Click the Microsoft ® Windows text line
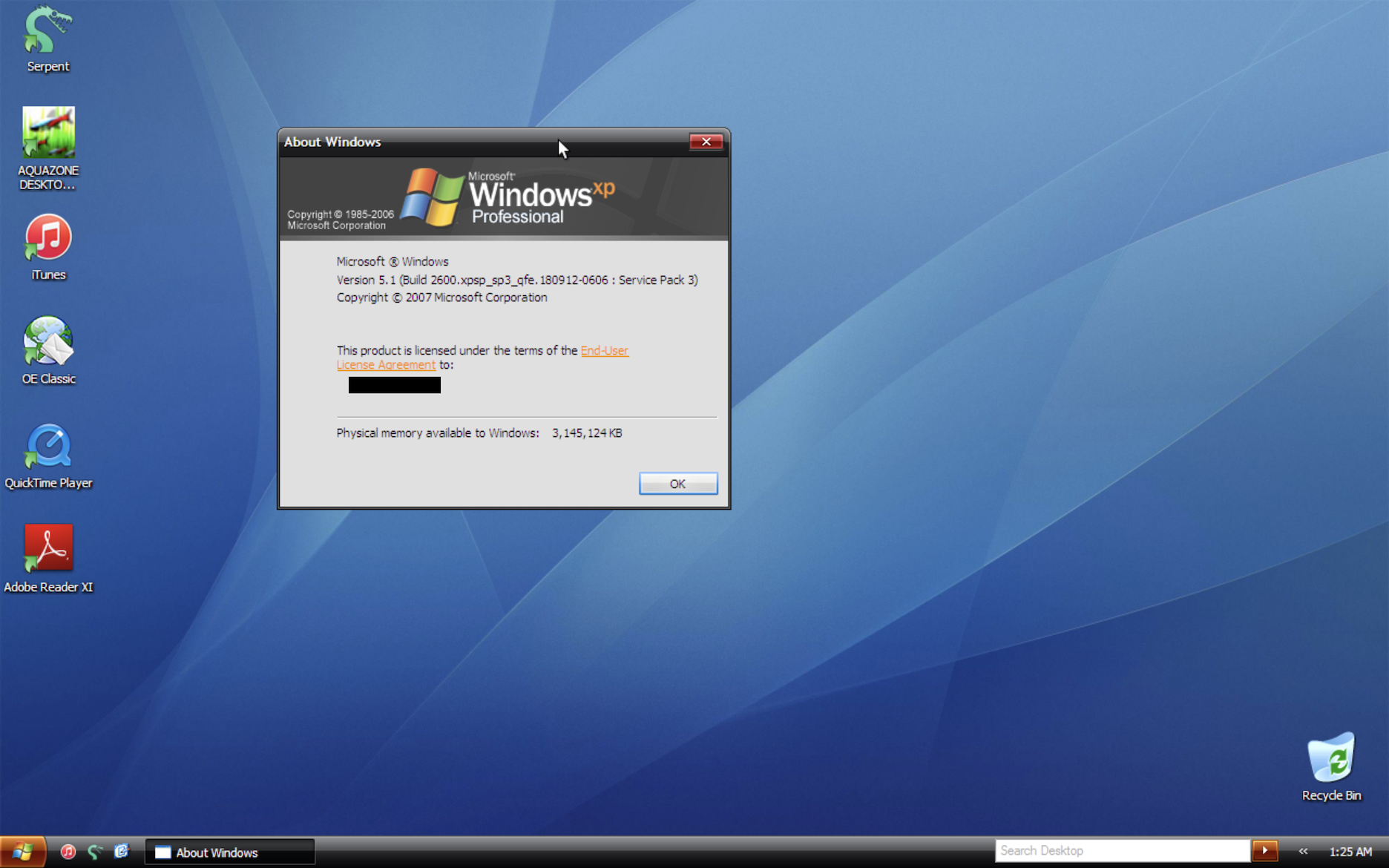The image size is (1389, 868). tap(393, 262)
